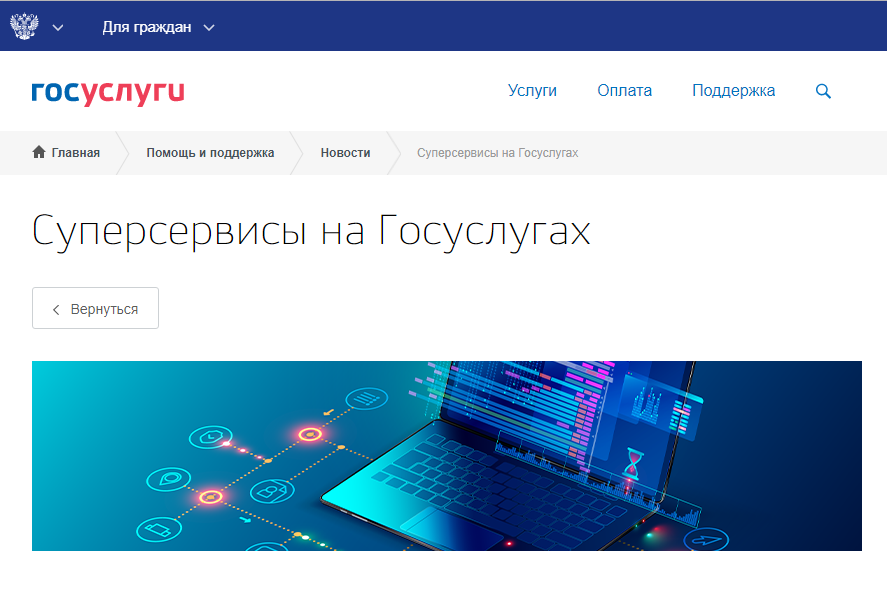Open the Услуги menu item

(532, 91)
